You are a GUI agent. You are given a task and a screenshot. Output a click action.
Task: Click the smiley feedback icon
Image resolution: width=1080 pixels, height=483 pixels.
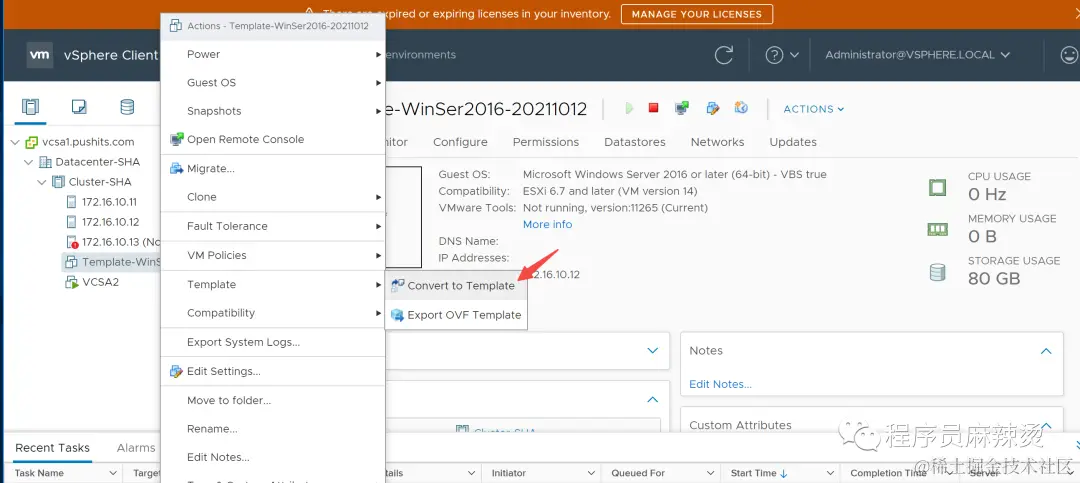click(x=1069, y=55)
